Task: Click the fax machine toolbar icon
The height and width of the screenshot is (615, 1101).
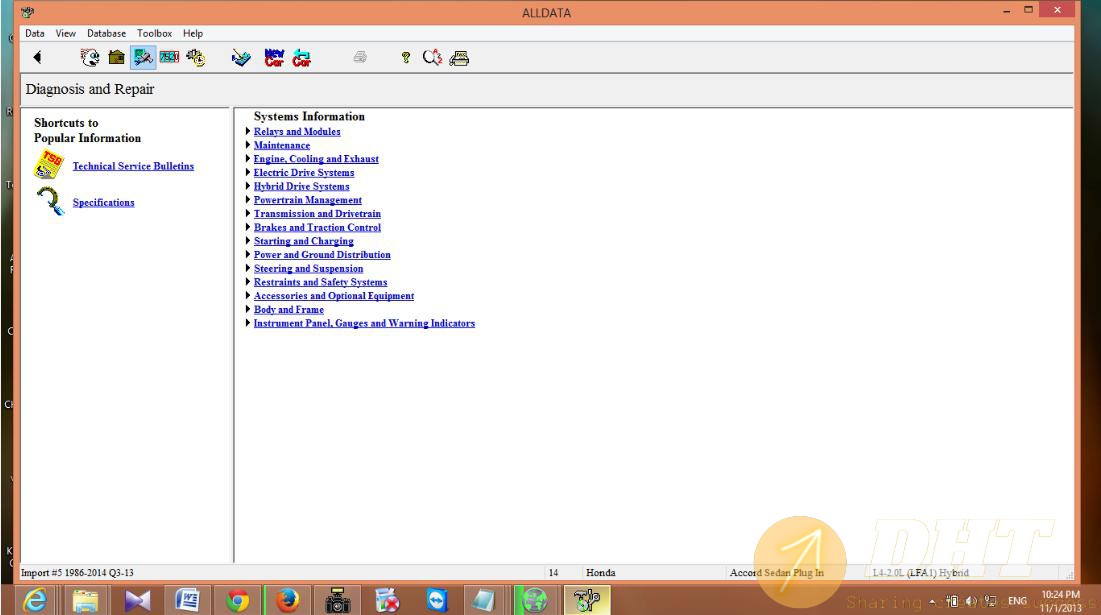Action: 459,58
